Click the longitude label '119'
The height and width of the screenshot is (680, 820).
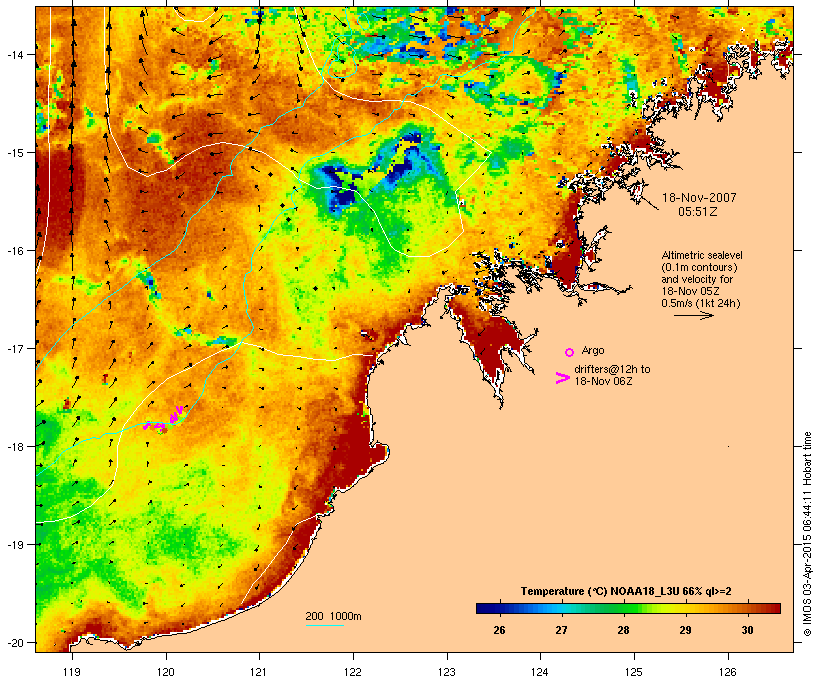pyautogui.click(x=72, y=672)
